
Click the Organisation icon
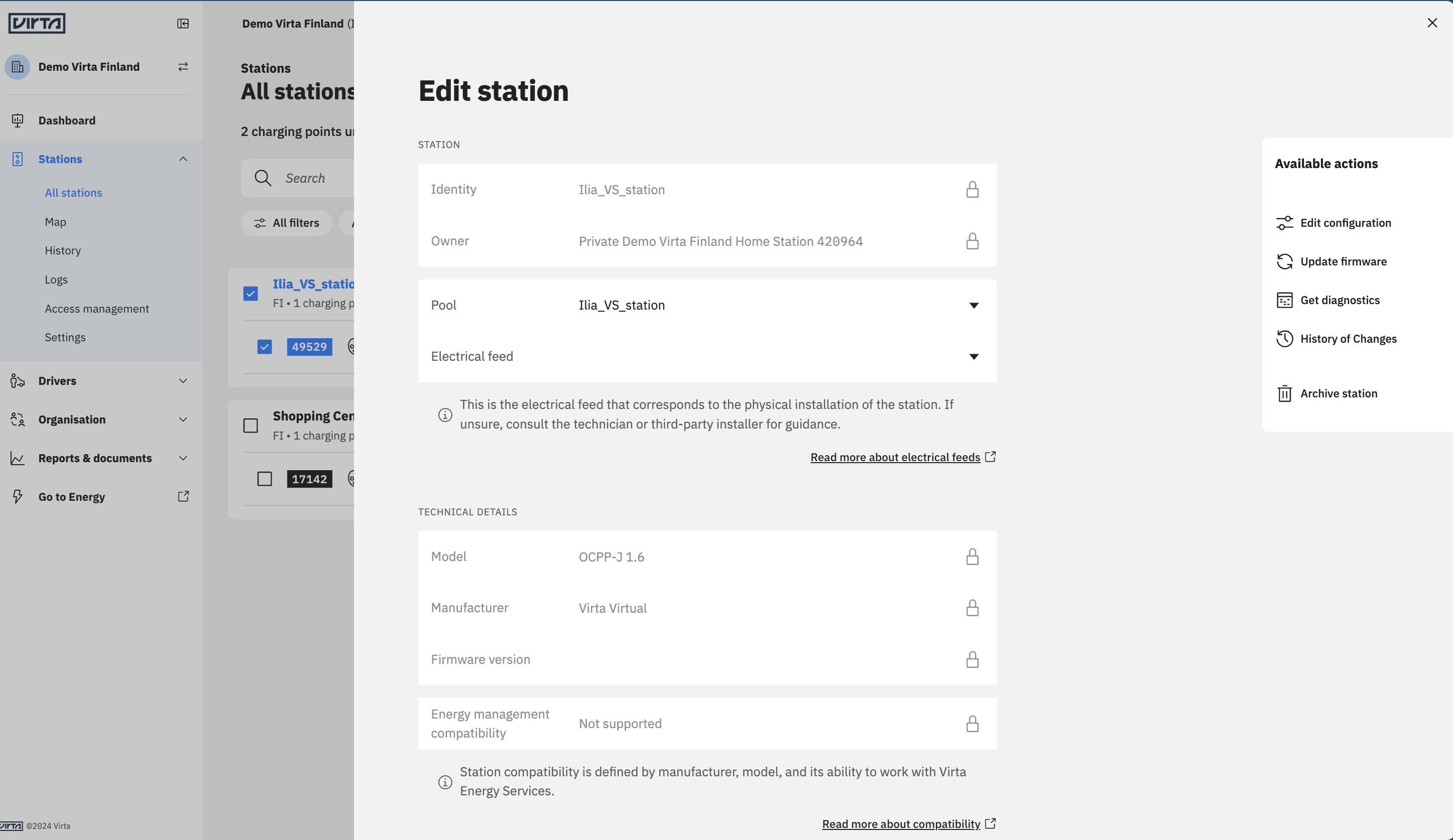(17, 419)
